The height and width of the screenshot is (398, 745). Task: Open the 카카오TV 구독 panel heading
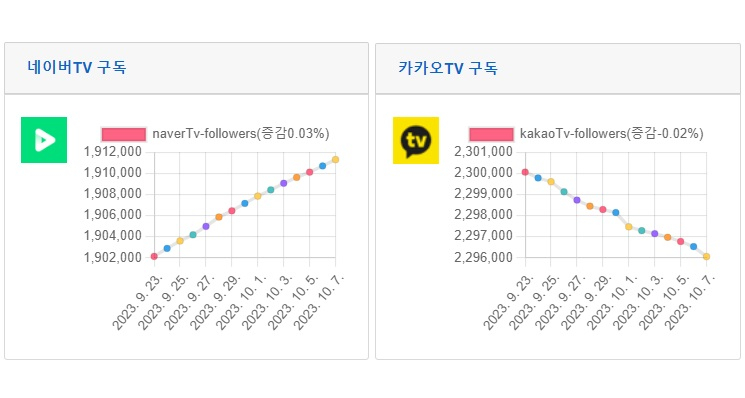(448, 68)
